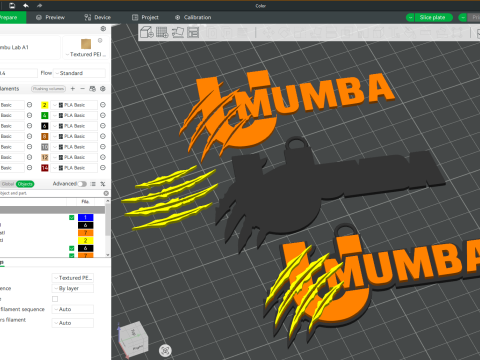Viewport: 480px width, 360px height.
Task: Open the Flow Standard dropdown
Action: [80, 73]
